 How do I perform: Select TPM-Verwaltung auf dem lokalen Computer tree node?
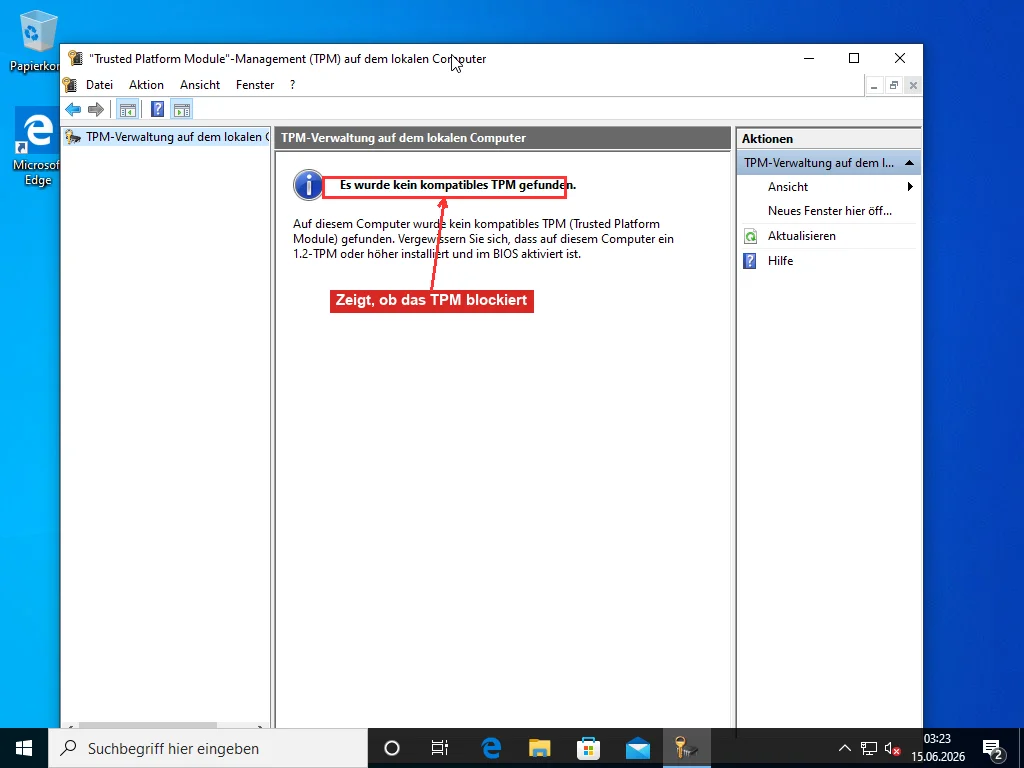[167, 137]
